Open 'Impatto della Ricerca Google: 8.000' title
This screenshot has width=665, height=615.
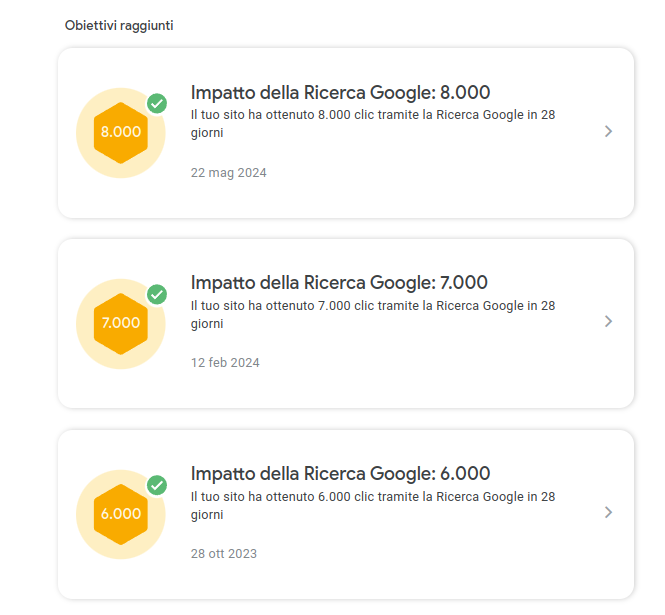pyautogui.click(x=340, y=92)
